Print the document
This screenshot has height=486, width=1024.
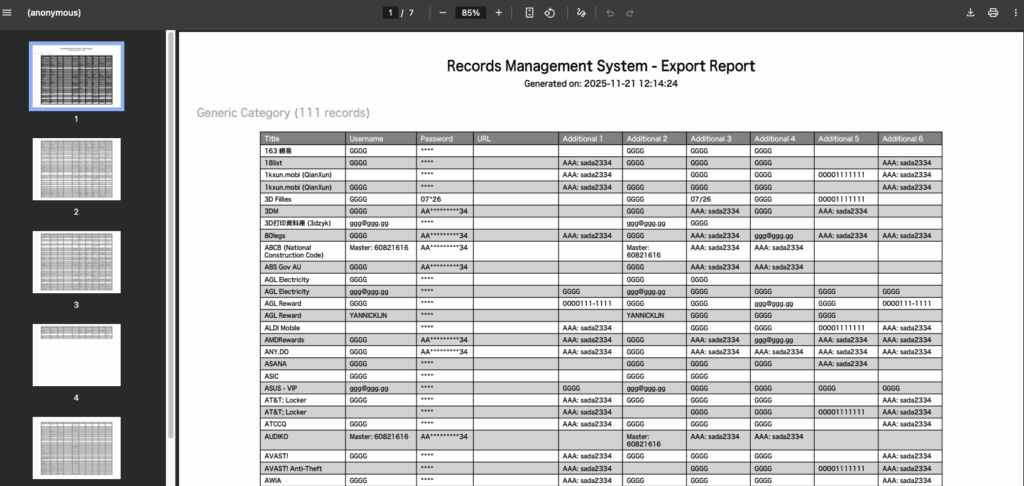[x=993, y=13]
